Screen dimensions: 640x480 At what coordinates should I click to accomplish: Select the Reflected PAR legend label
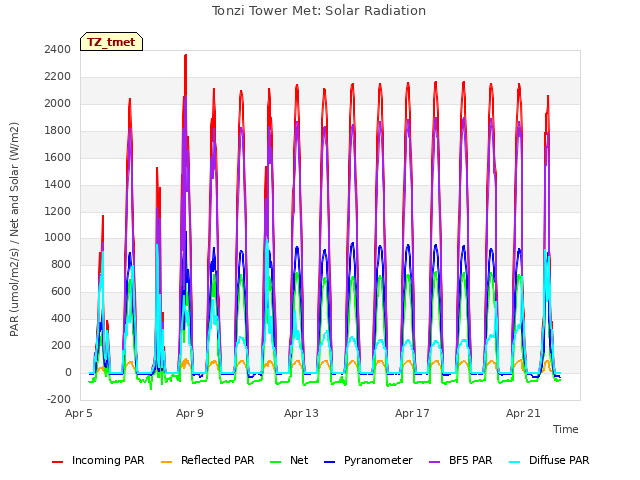click(x=218, y=460)
